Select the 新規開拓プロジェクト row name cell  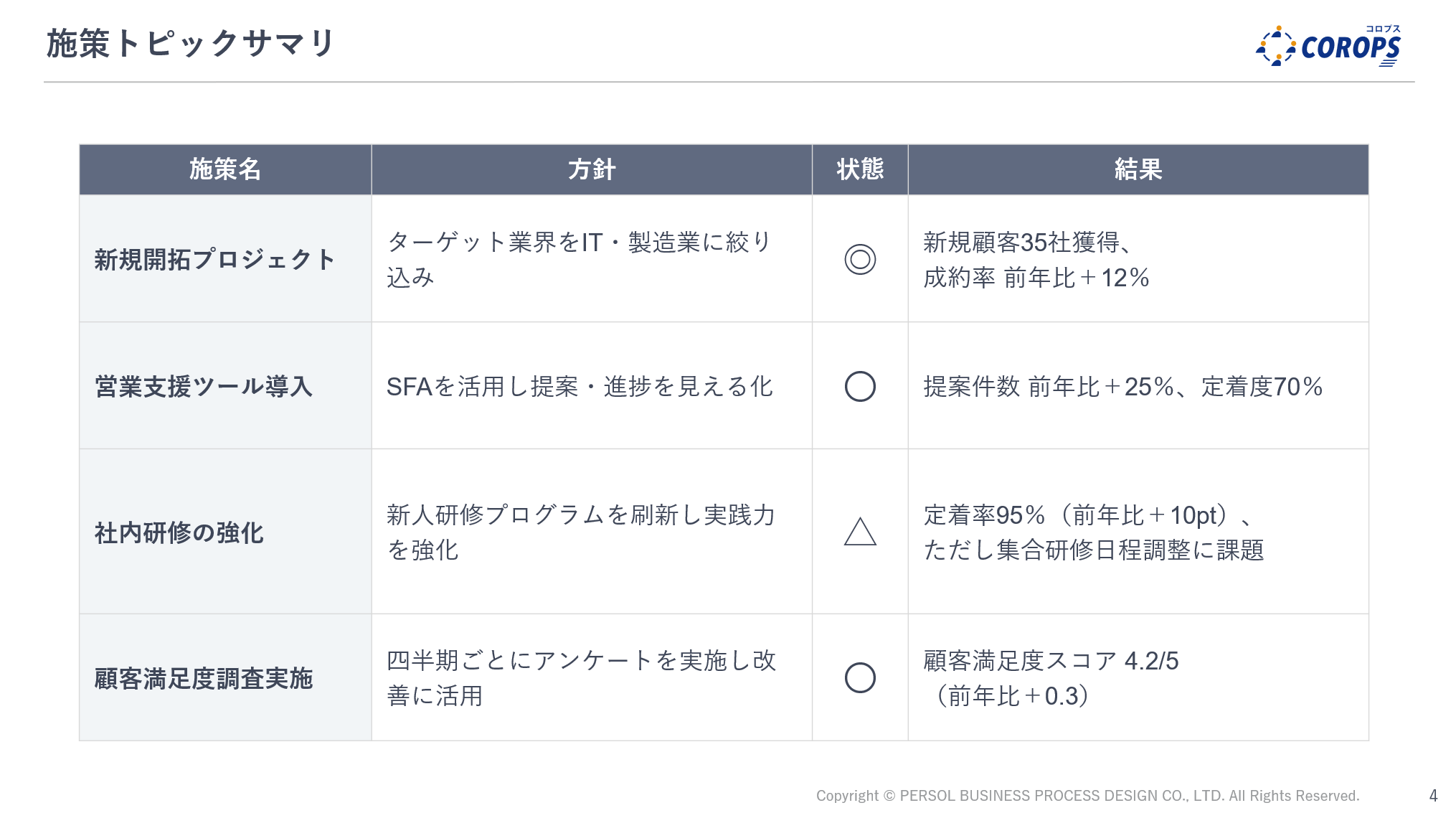[x=214, y=259]
